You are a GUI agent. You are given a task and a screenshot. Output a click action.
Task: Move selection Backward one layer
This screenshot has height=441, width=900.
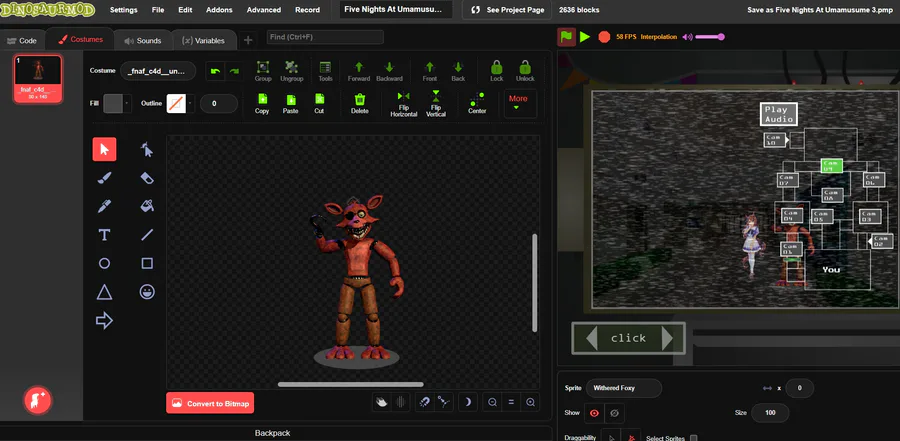389,71
